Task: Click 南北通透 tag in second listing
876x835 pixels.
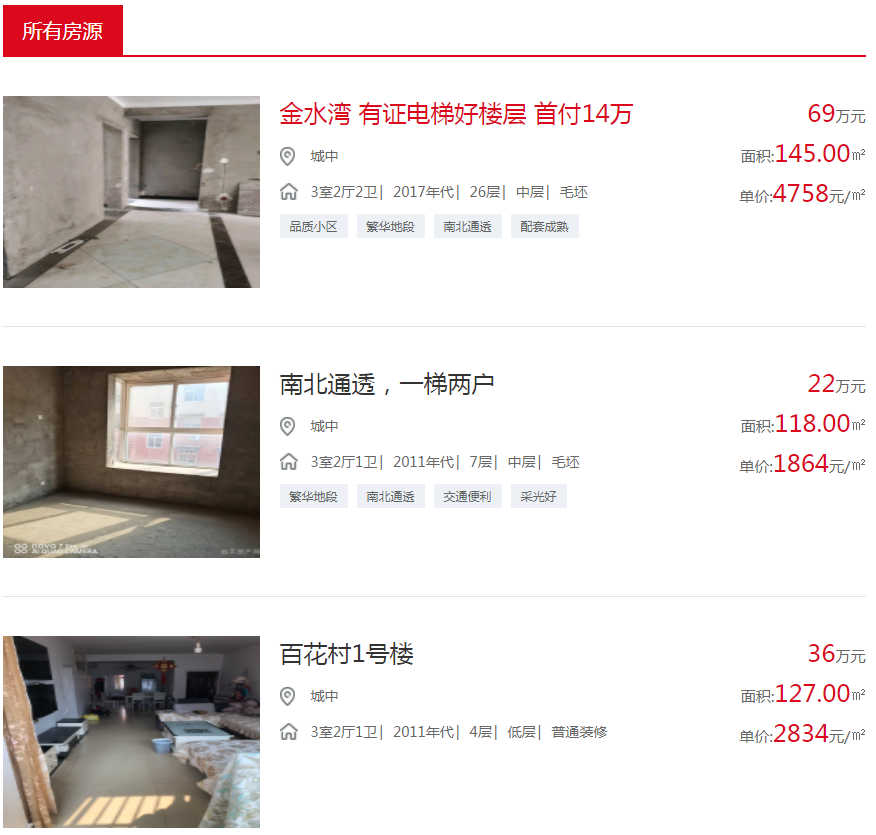Action: coord(391,497)
